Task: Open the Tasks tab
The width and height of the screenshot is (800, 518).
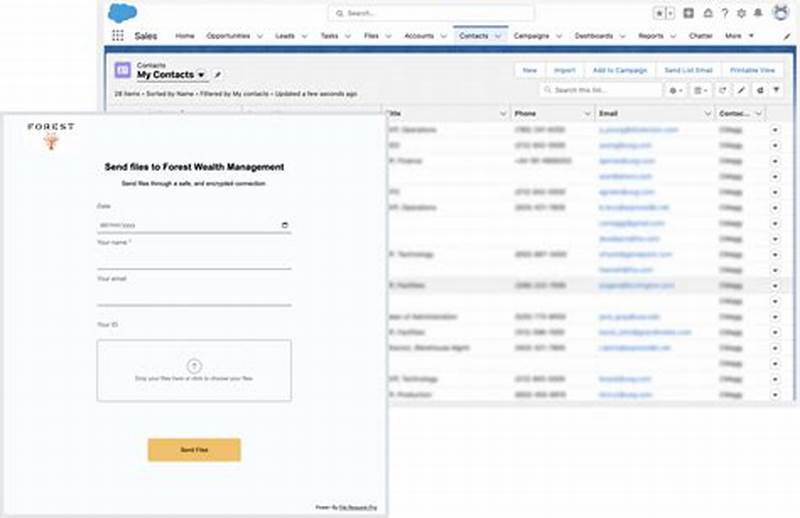Action: tap(329, 36)
